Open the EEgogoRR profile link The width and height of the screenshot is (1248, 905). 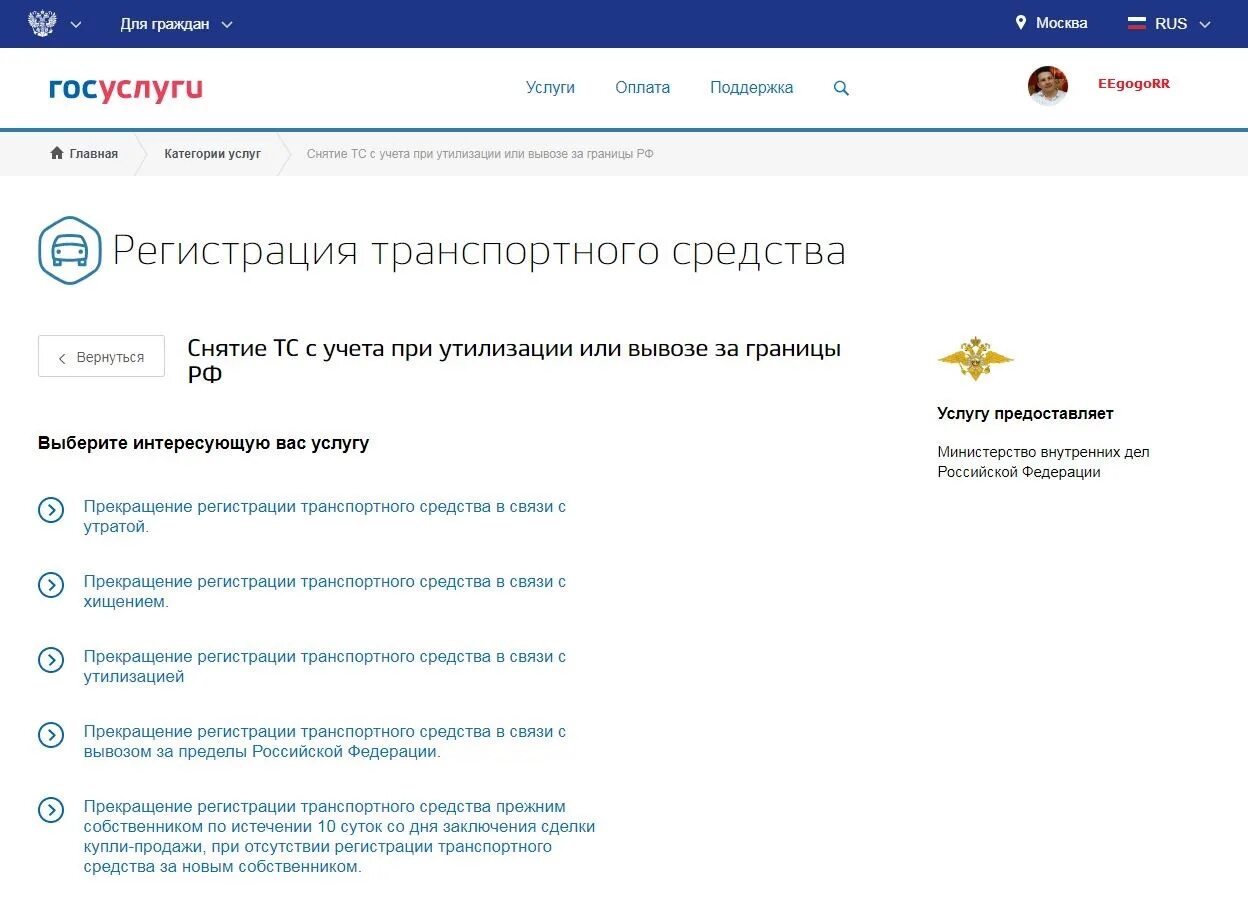1134,84
